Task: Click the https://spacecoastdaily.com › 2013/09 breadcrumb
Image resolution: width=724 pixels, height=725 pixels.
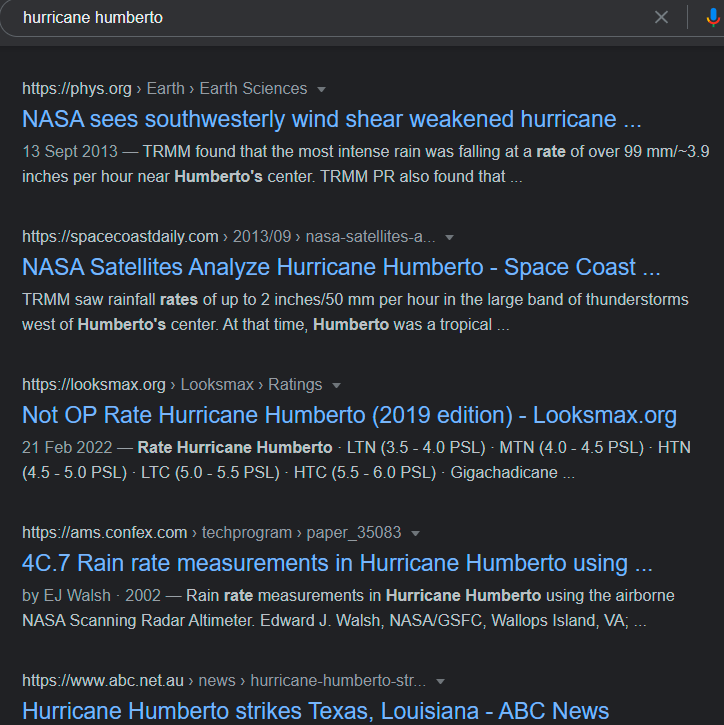Action: point(229,236)
